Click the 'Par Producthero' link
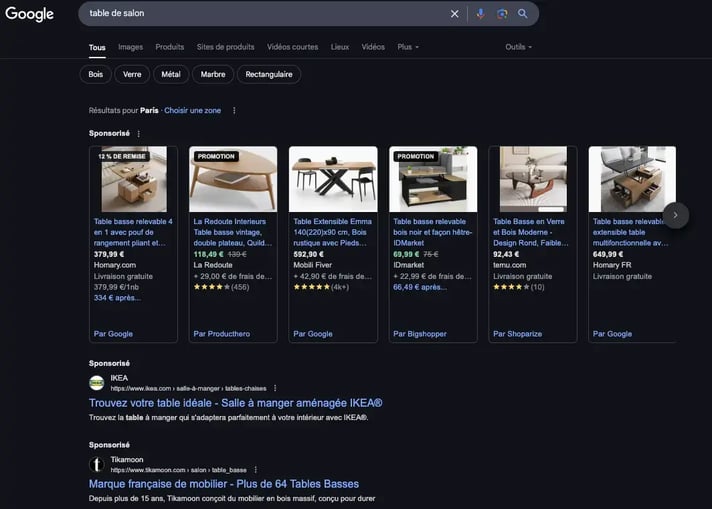The height and width of the screenshot is (509, 712). pyautogui.click(x=222, y=334)
